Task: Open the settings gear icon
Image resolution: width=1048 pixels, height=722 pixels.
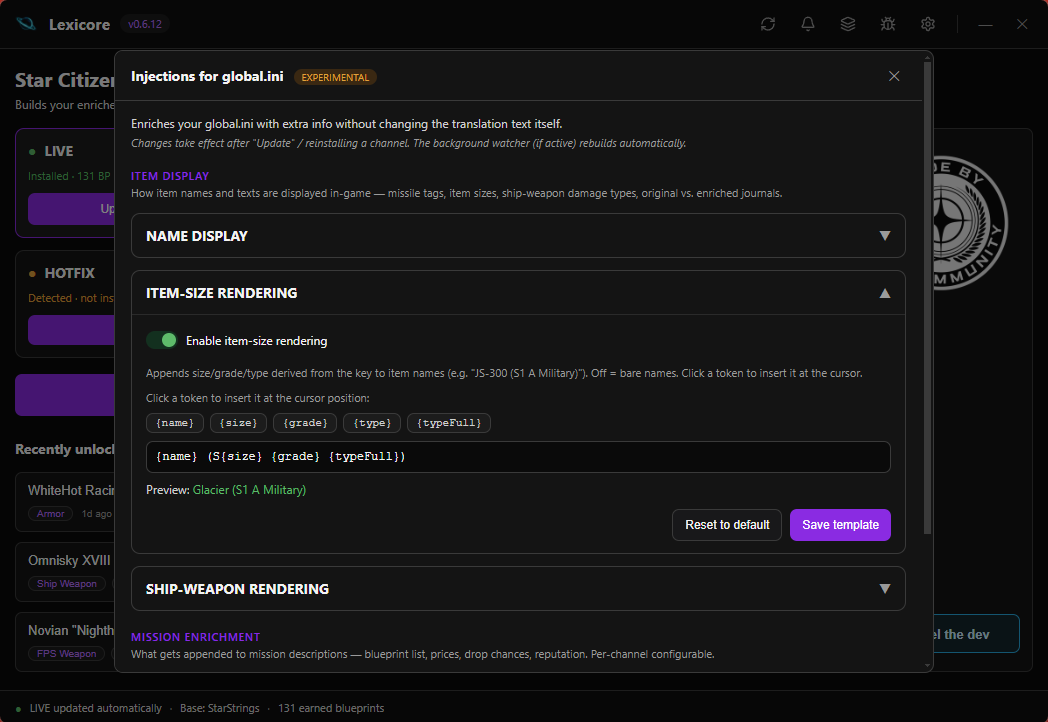Action: point(928,24)
